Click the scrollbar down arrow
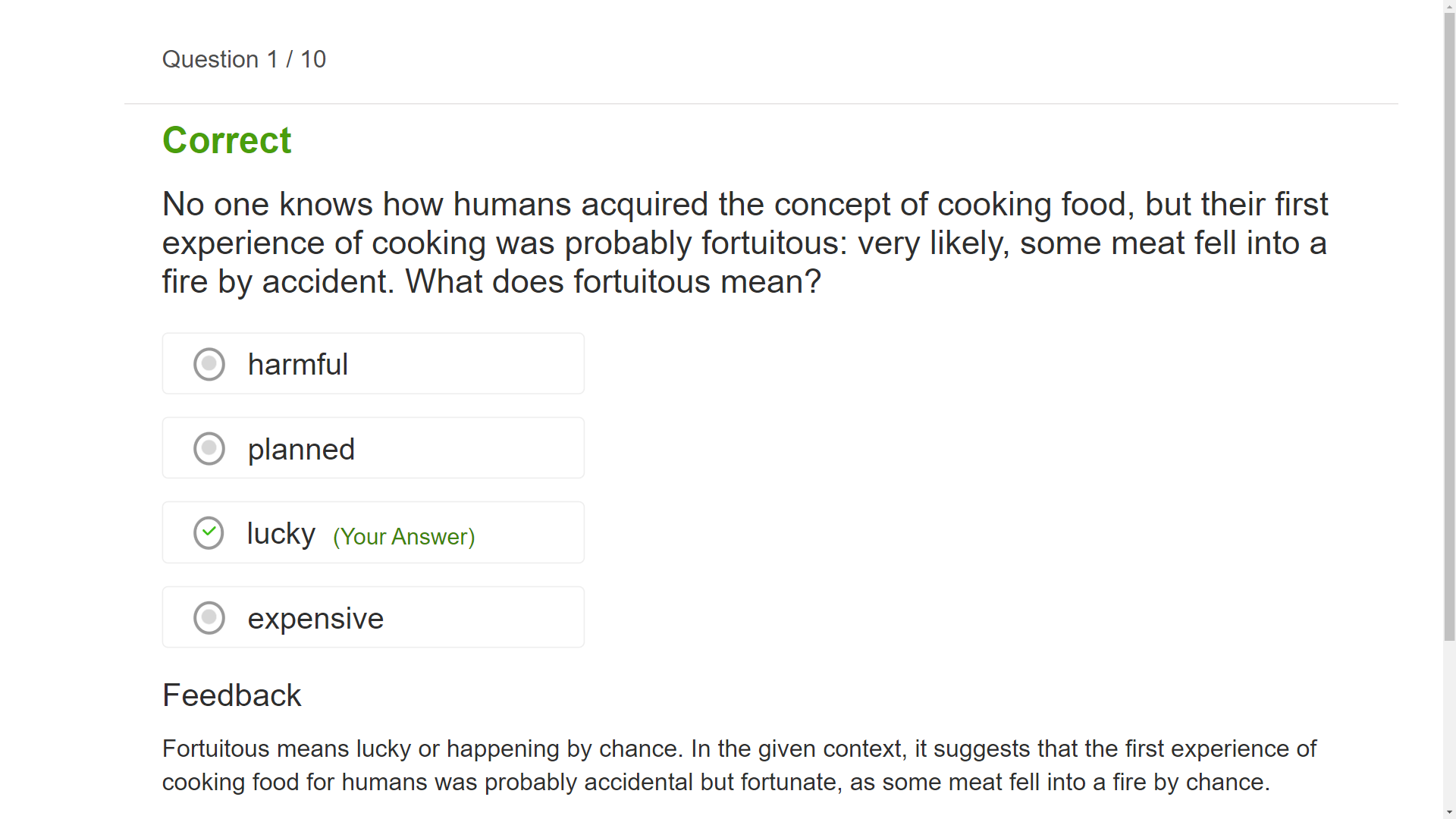The height and width of the screenshot is (819, 1456). [x=1449, y=812]
